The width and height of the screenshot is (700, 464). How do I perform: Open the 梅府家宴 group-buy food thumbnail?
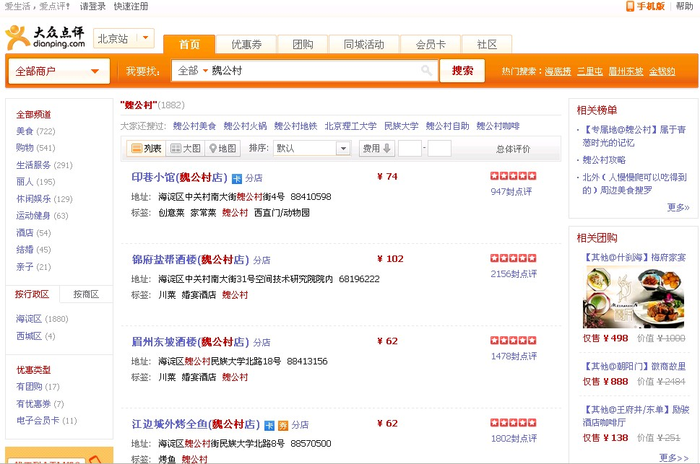(633, 297)
